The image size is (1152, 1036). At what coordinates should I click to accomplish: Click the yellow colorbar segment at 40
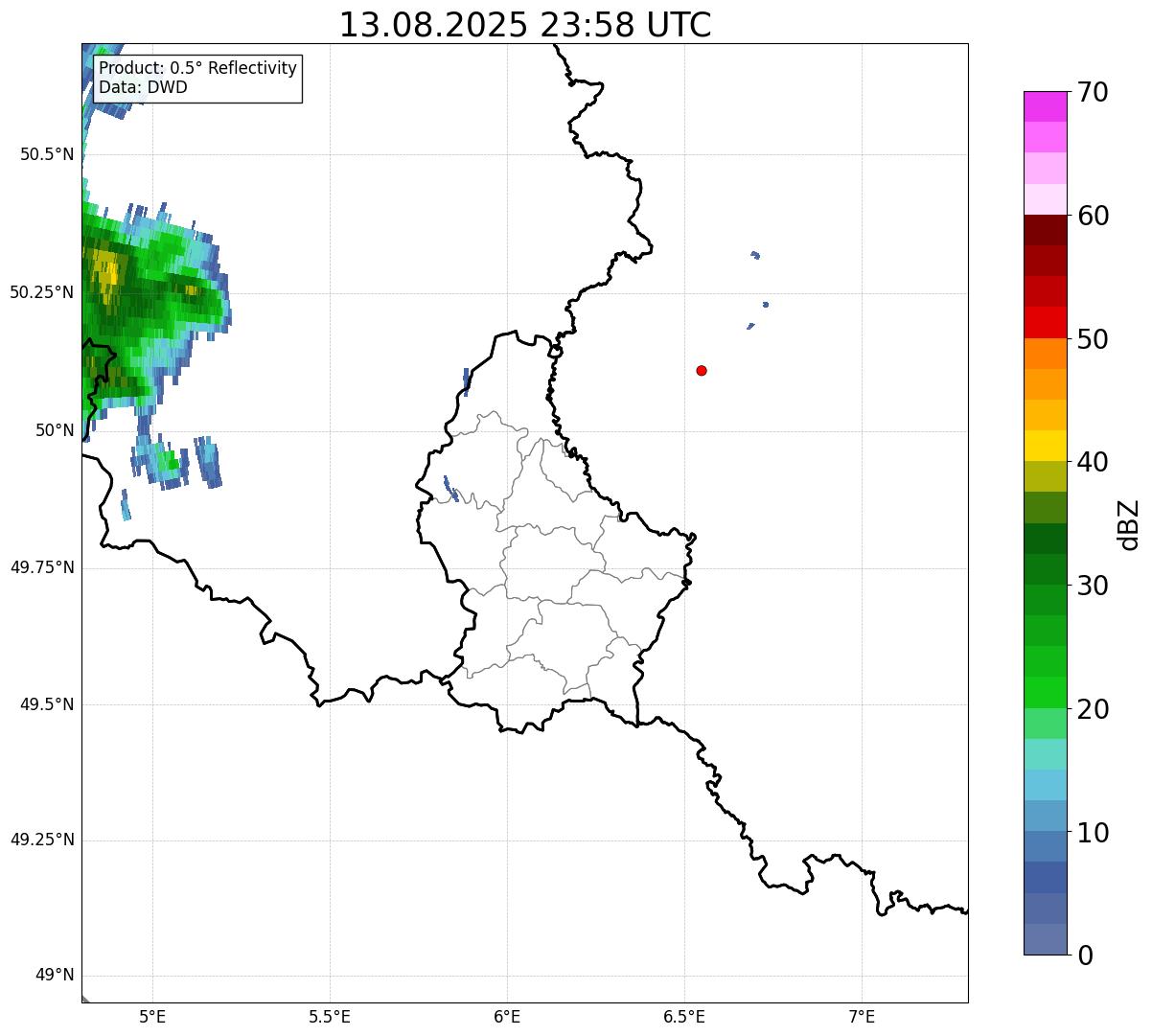[1045, 446]
